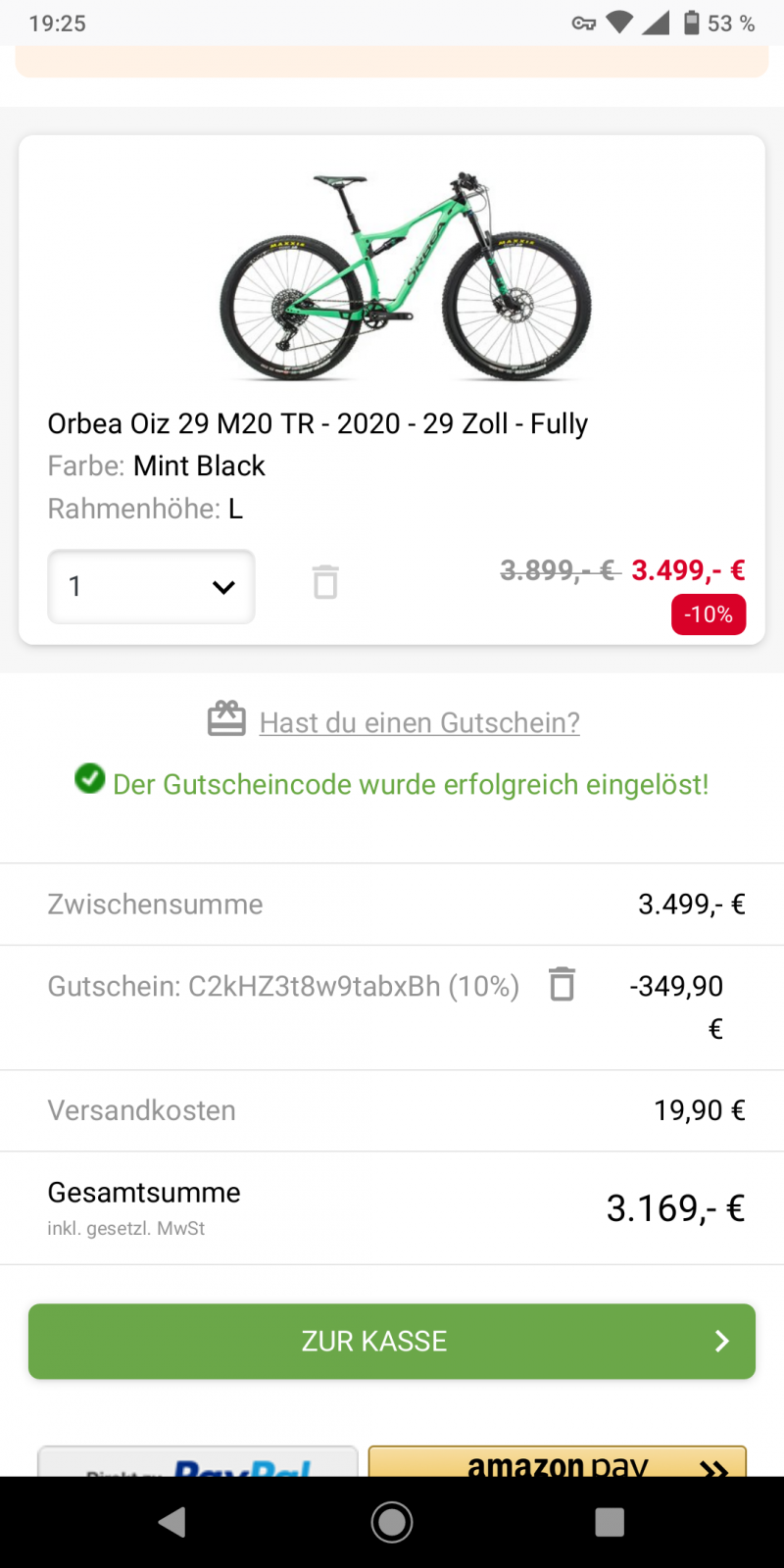Tap the VPN key status icon
Viewport: 784px width, 1568px height.
click(584, 23)
